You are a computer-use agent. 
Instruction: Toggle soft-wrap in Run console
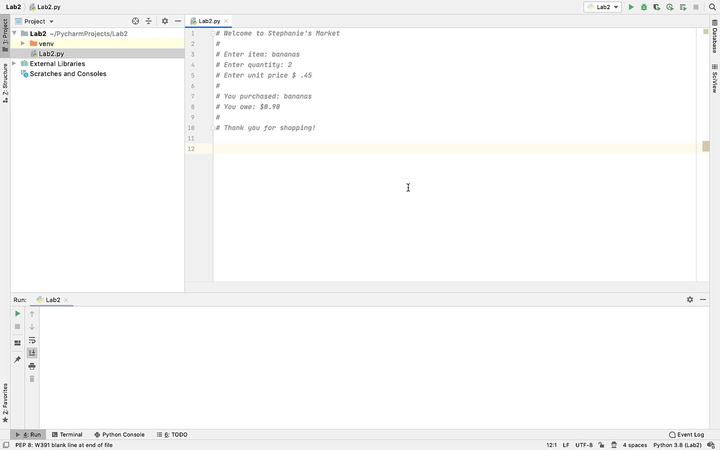click(x=32, y=340)
